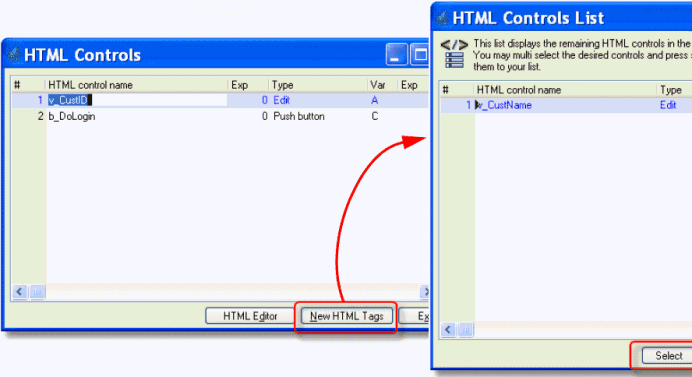Click the v_CustID name edit field
This screenshot has width=692, height=377.
pyautogui.click(x=137, y=100)
